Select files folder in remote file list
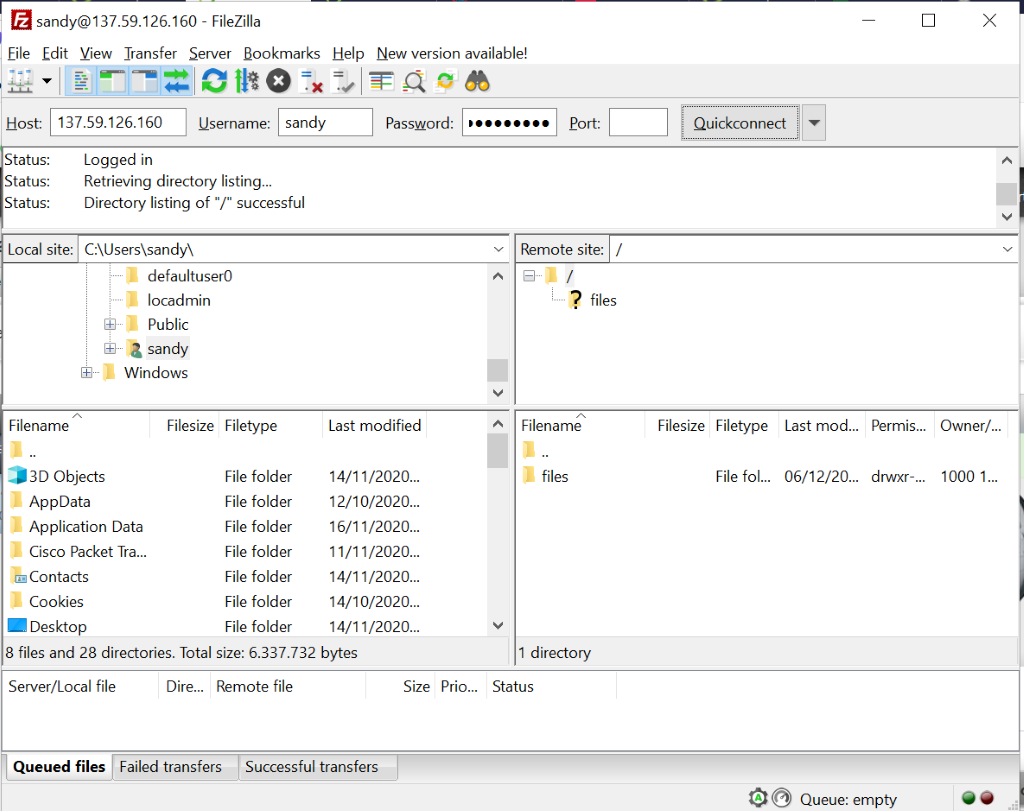This screenshot has height=811, width=1024. 554,477
